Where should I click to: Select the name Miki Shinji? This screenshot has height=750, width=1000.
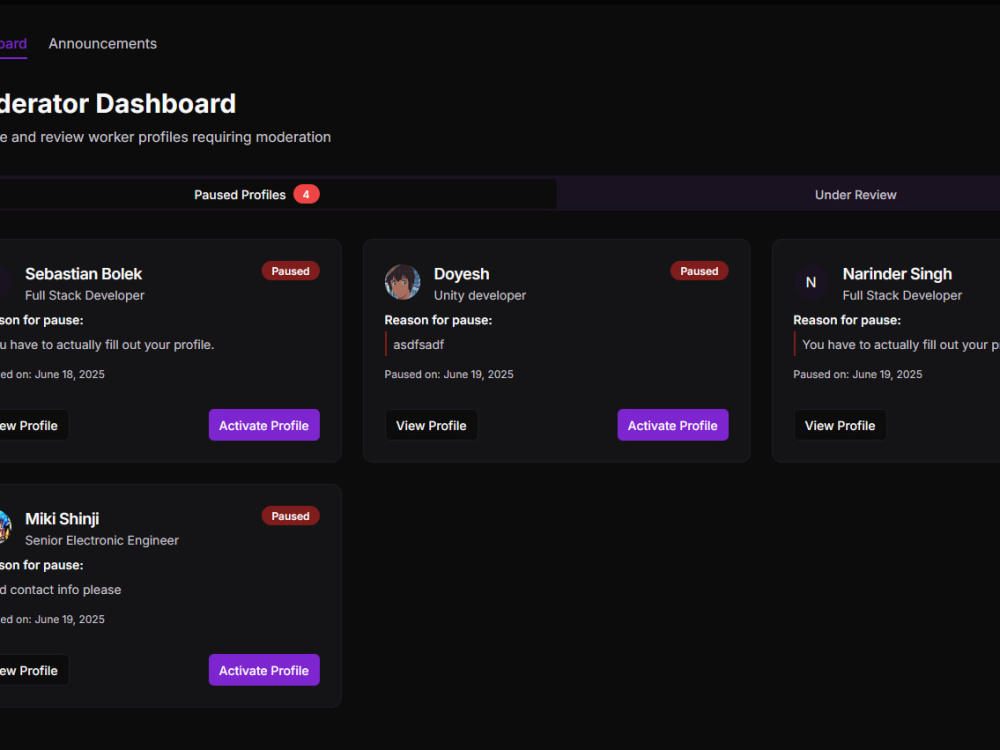pos(62,518)
